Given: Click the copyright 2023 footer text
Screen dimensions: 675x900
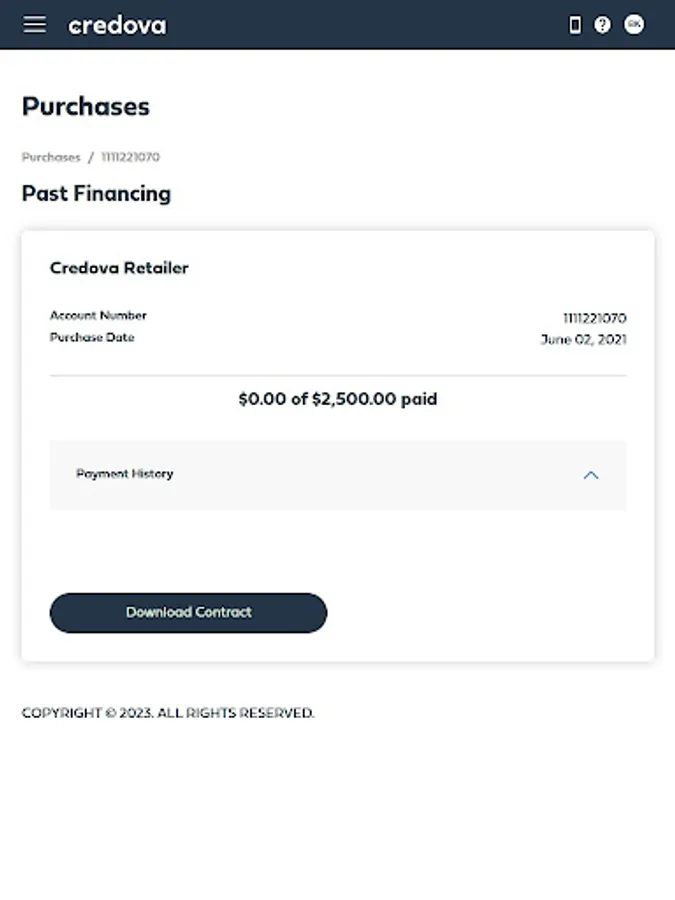Looking at the screenshot, I should [168, 713].
